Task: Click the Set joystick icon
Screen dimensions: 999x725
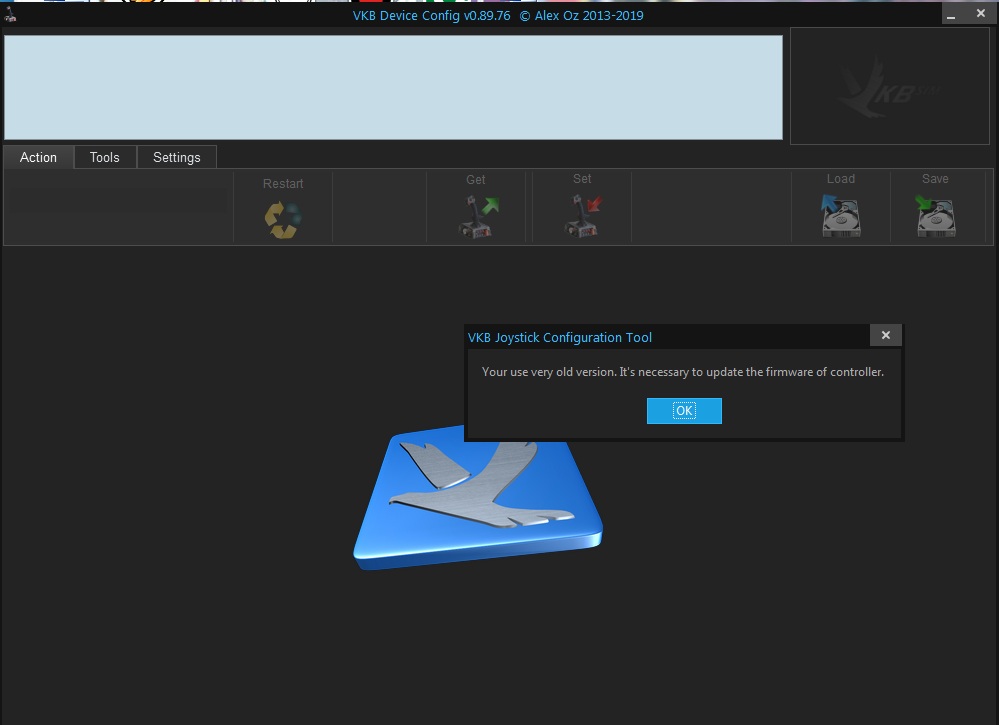Action: (583, 215)
